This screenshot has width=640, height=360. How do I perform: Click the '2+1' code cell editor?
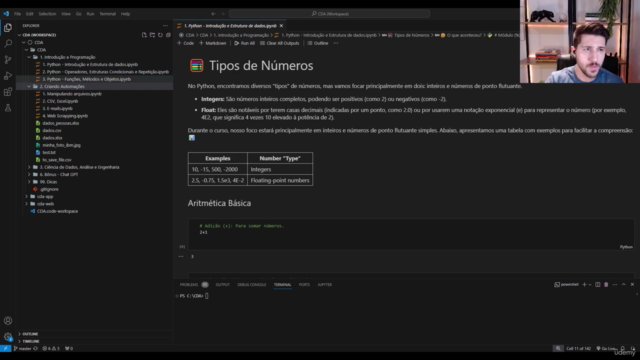click(411, 233)
